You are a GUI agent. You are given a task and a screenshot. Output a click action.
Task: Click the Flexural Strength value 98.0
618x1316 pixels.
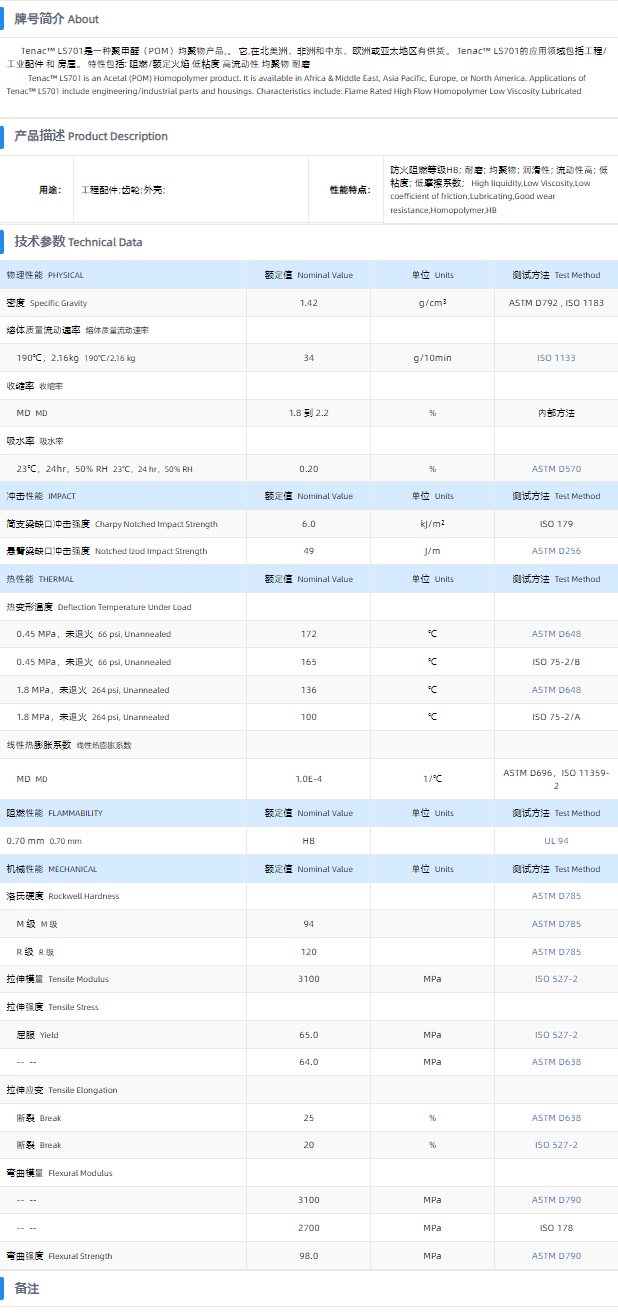pos(308,1256)
